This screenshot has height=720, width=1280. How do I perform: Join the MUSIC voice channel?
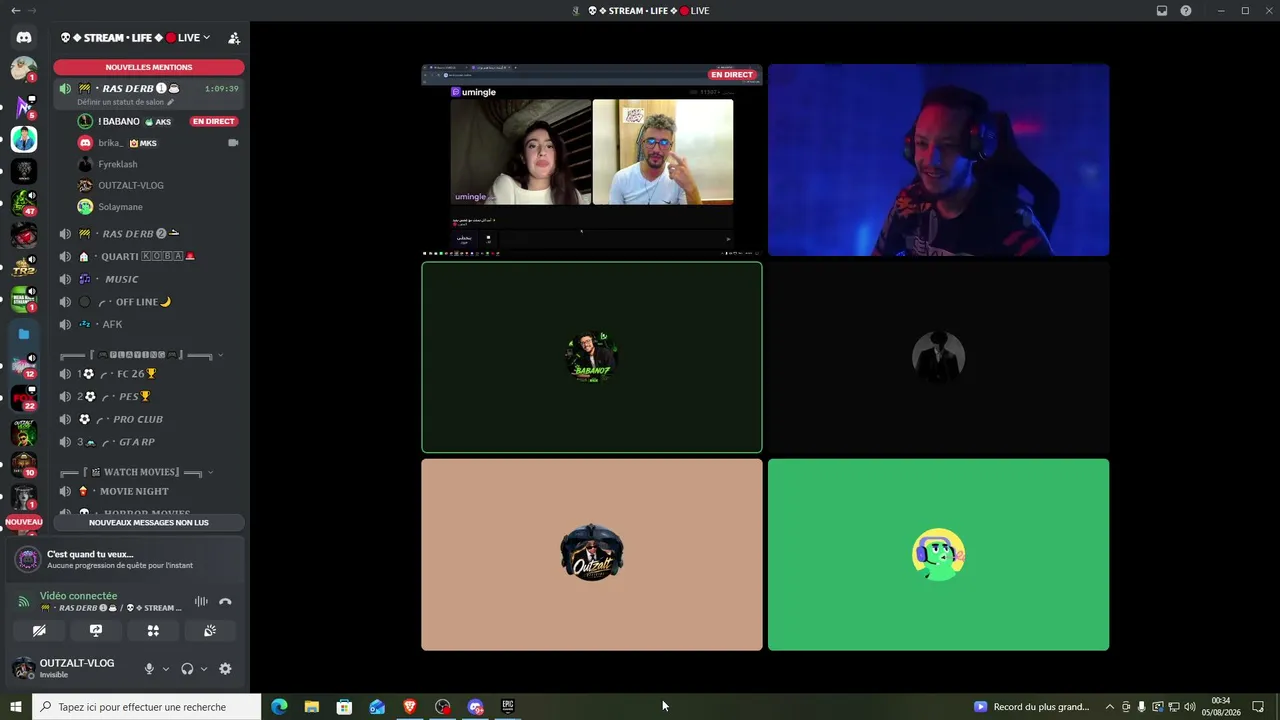149,279
